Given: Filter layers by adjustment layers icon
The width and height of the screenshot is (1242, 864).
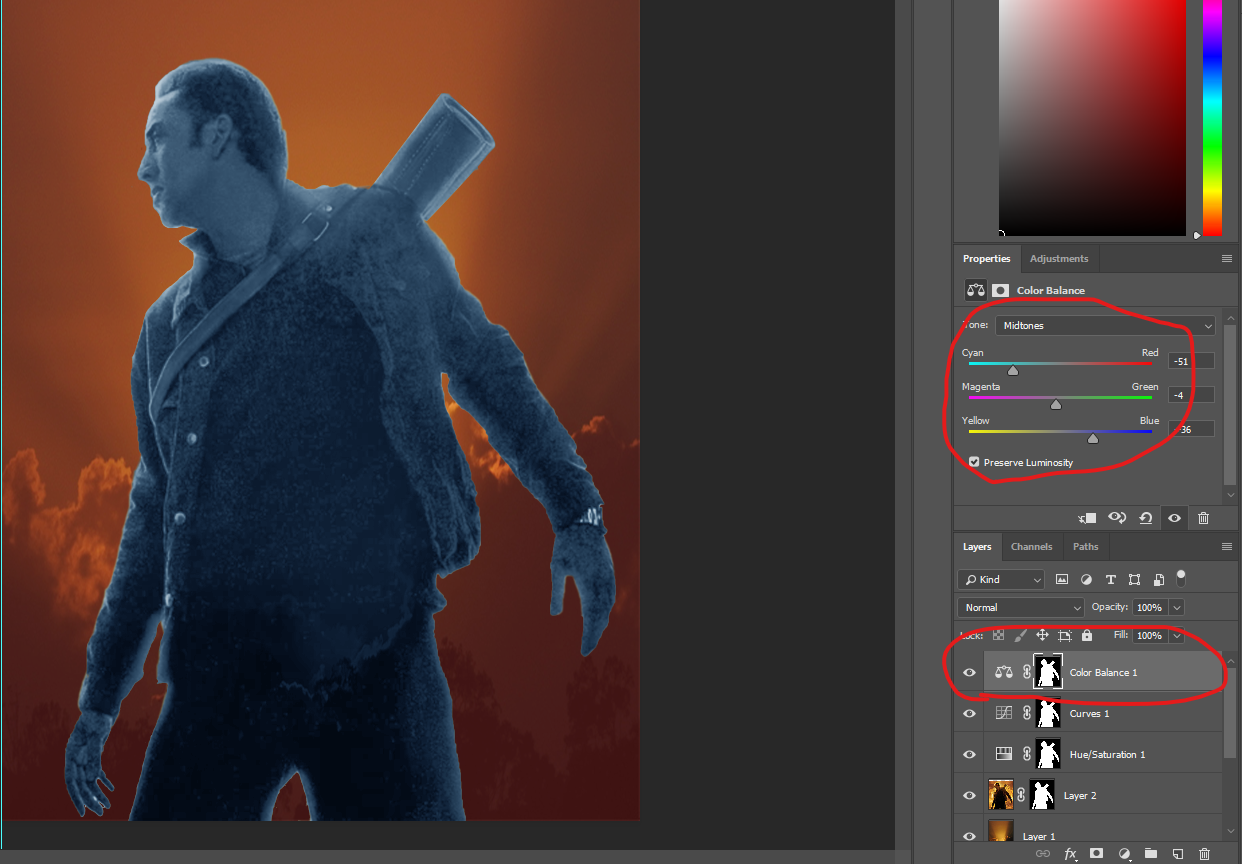Looking at the screenshot, I should click(x=1086, y=579).
